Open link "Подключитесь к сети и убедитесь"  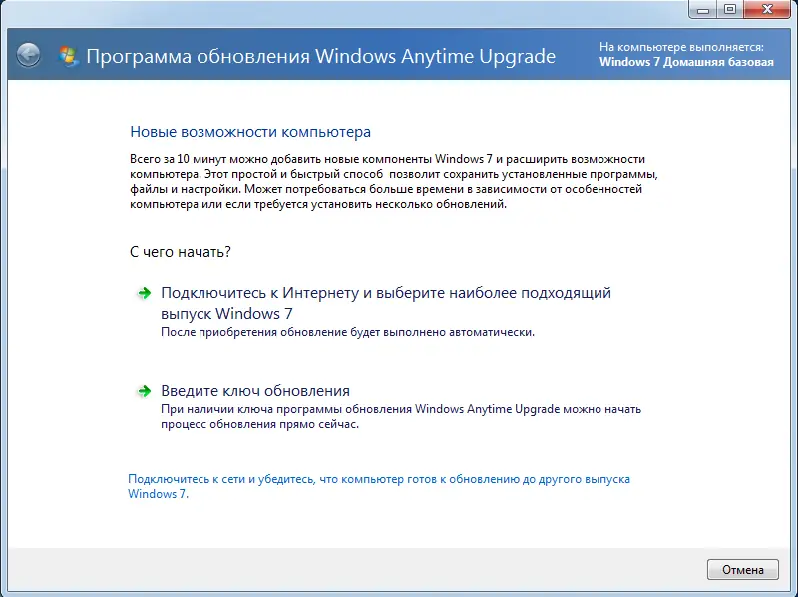pyautogui.click(x=379, y=486)
